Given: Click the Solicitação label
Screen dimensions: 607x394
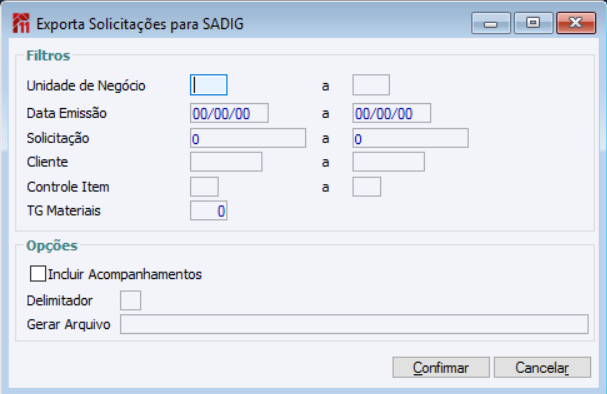Looking at the screenshot, I should 58,139.
